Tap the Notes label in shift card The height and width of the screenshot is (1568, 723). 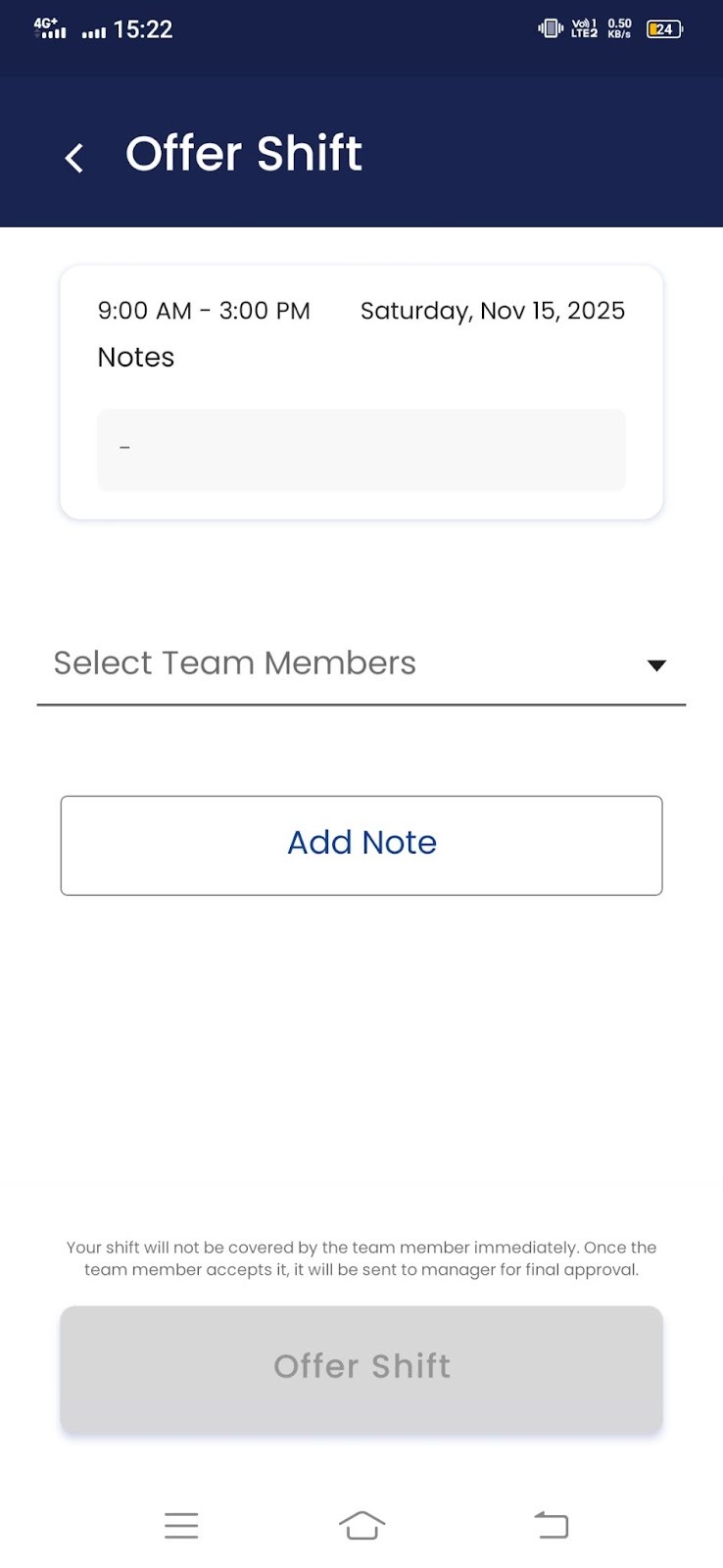tap(136, 357)
